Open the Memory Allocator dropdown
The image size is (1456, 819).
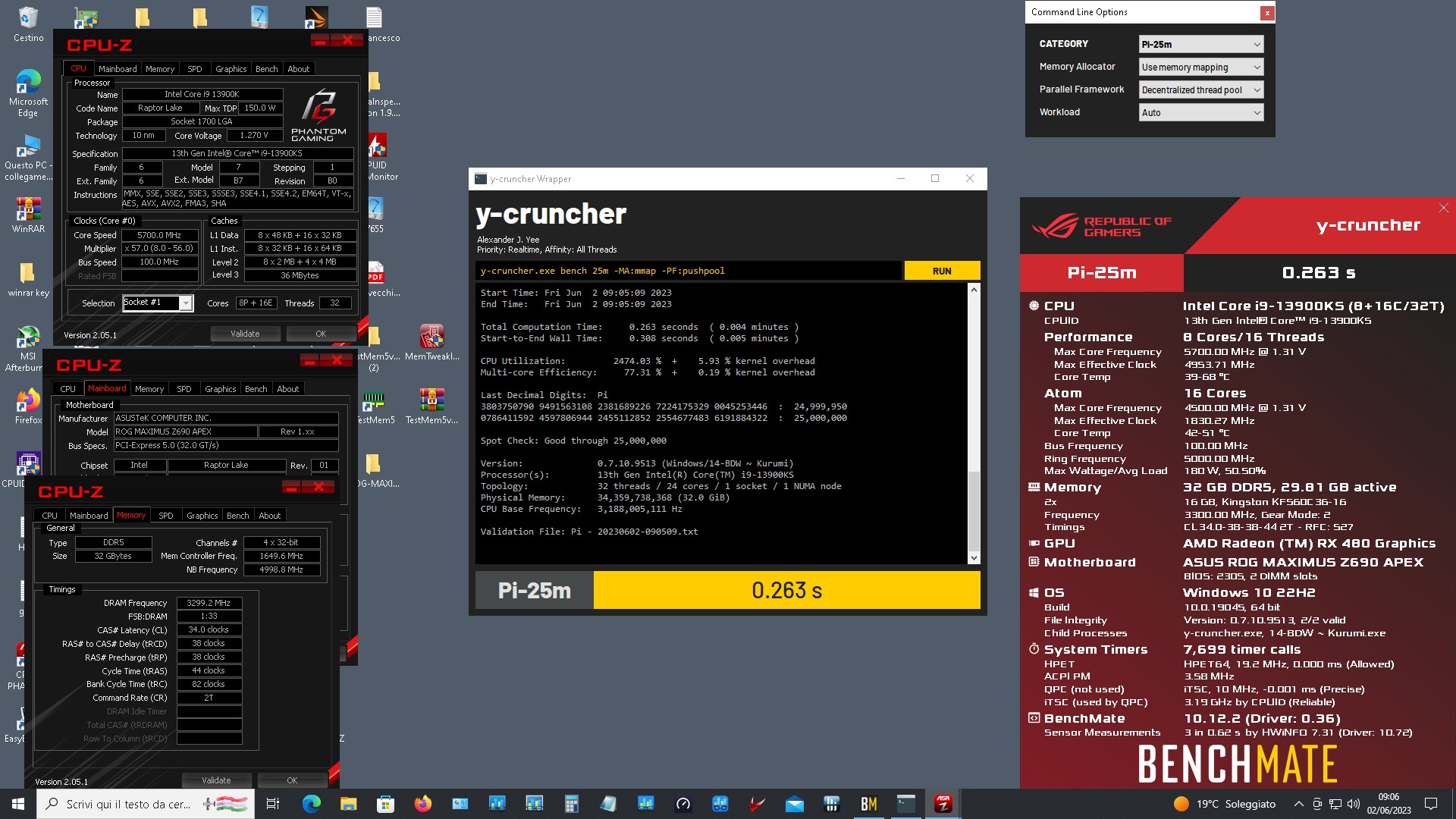click(1200, 67)
